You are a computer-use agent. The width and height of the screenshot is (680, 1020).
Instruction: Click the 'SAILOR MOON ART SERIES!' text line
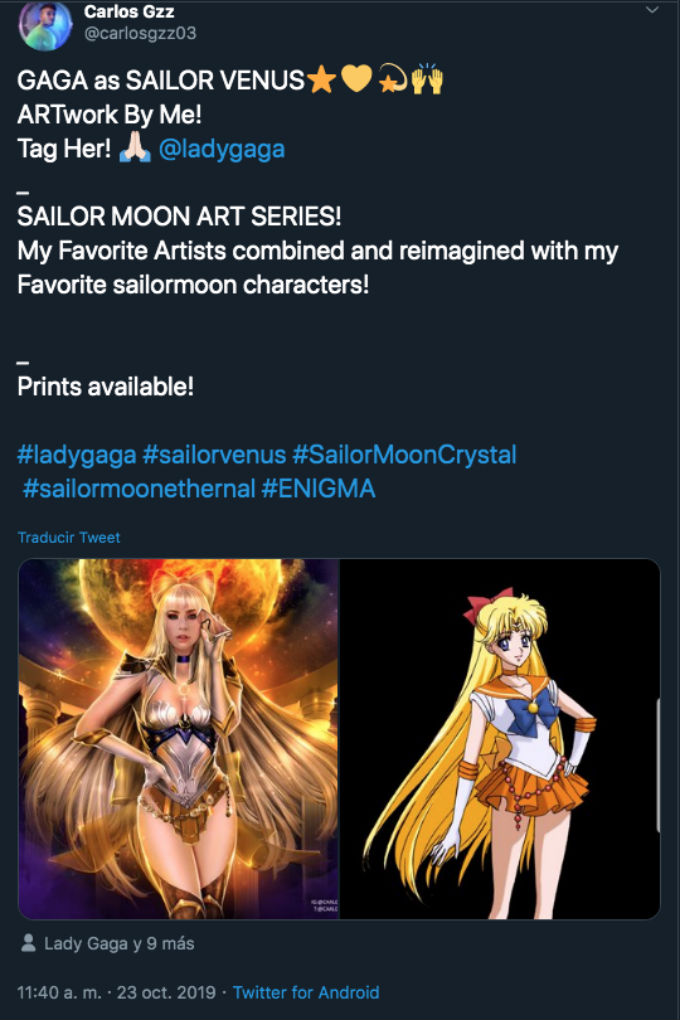click(x=179, y=217)
